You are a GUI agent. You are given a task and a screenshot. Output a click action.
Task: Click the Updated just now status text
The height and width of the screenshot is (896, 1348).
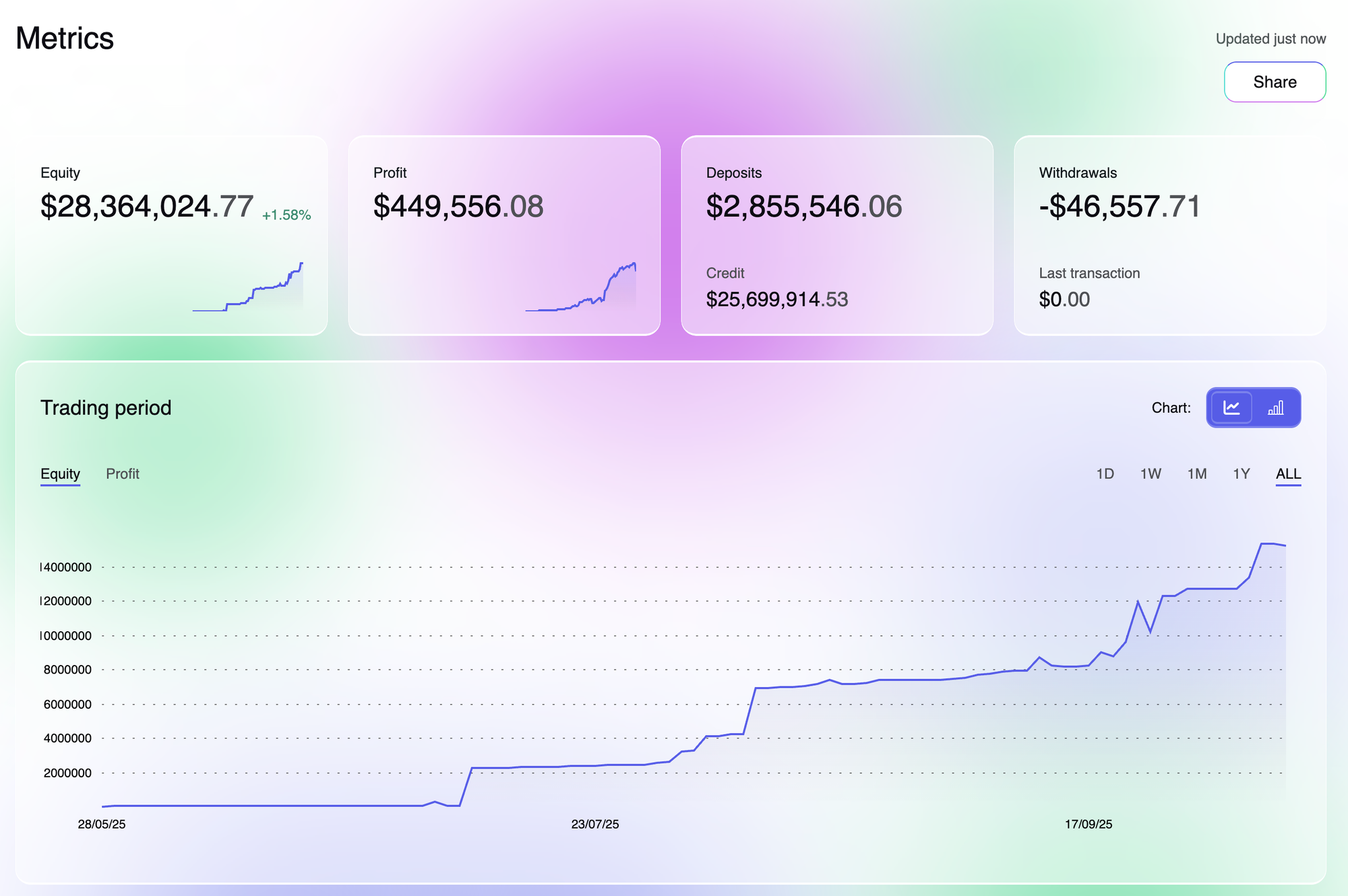pos(1270,39)
